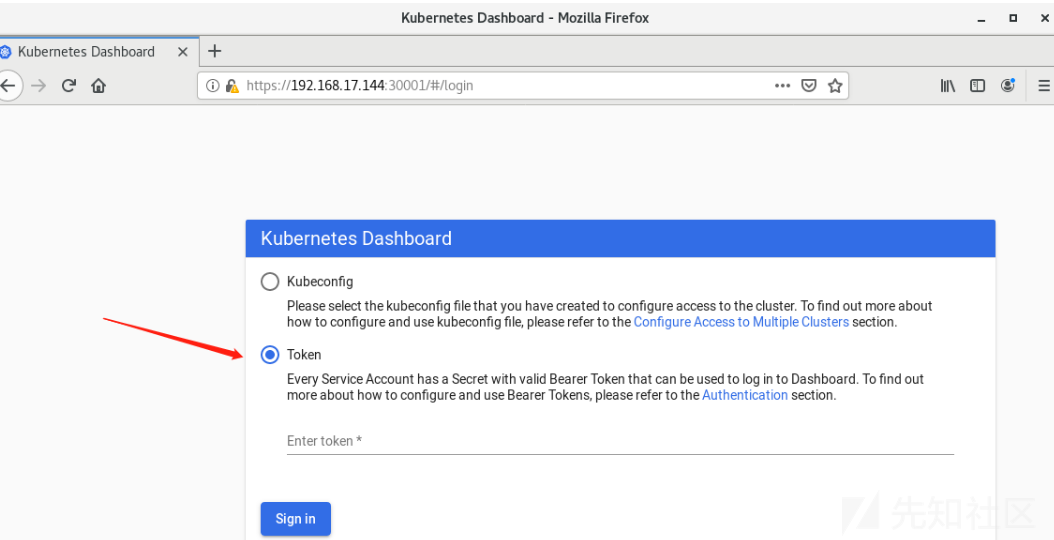The width and height of the screenshot is (1054, 540).
Task: Select the Token radio option
Action: click(270, 354)
